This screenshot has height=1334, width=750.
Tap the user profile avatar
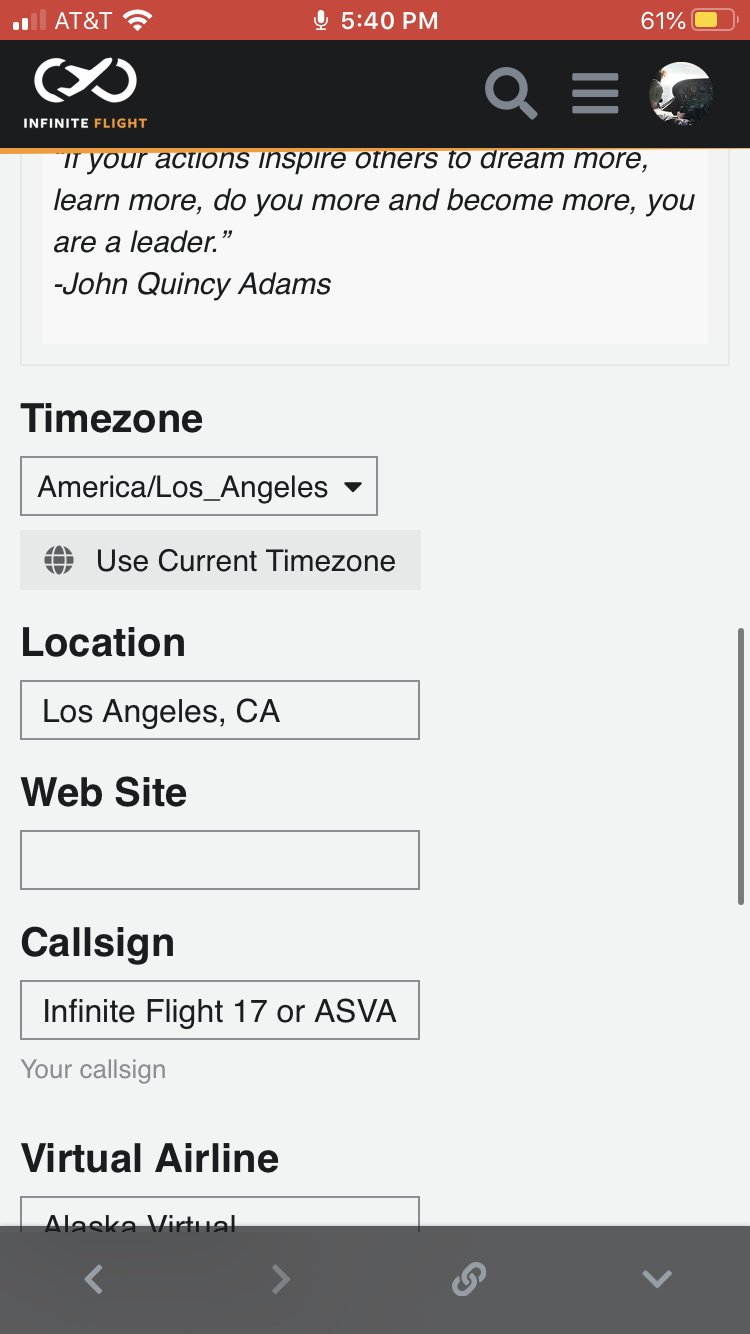tap(681, 94)
